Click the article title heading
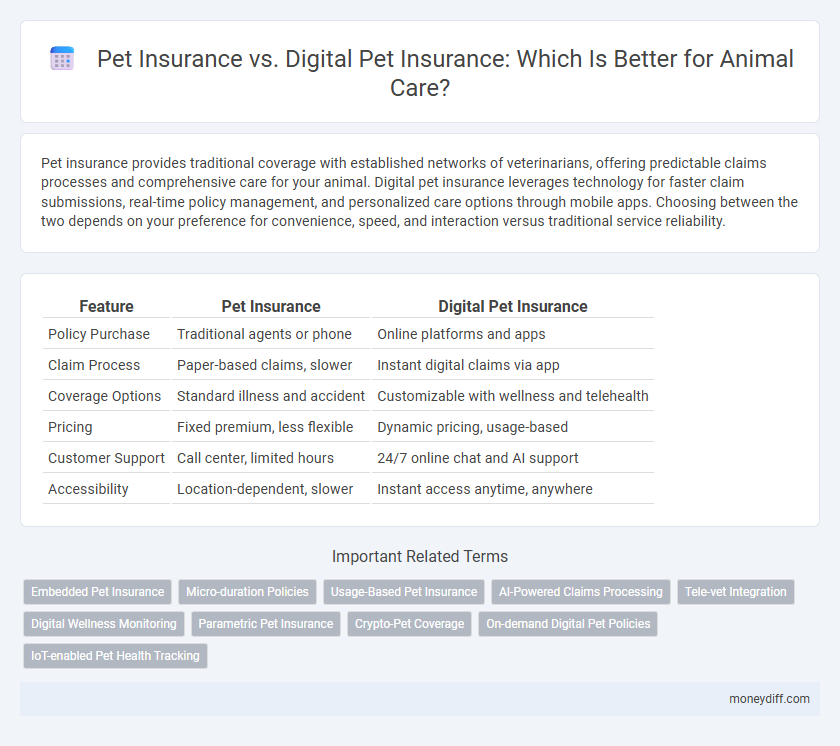 tap(444, 72)
